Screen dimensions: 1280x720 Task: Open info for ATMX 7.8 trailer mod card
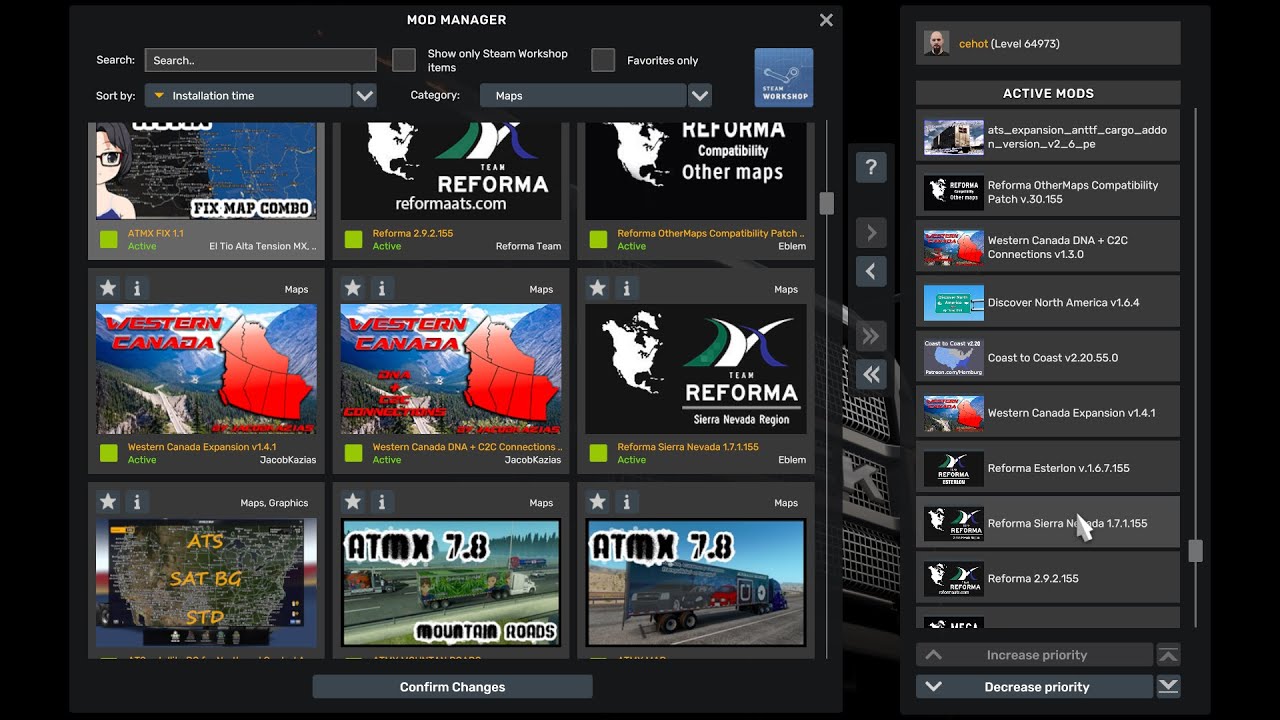tap(626, 502)
